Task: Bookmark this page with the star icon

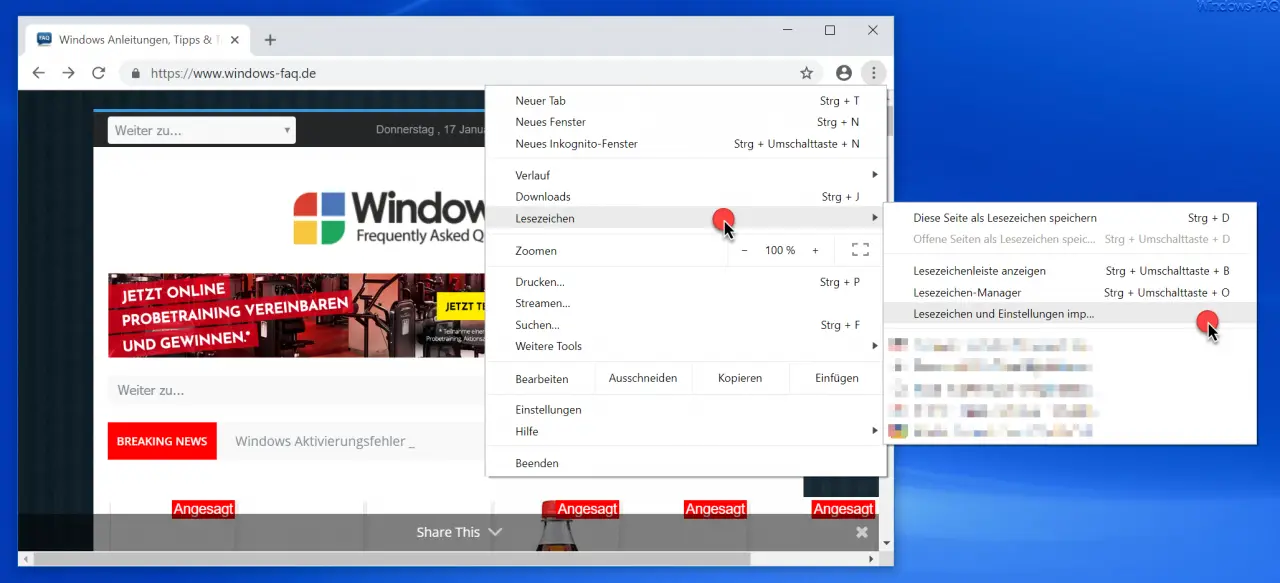Action: click(x=806, y=73)
